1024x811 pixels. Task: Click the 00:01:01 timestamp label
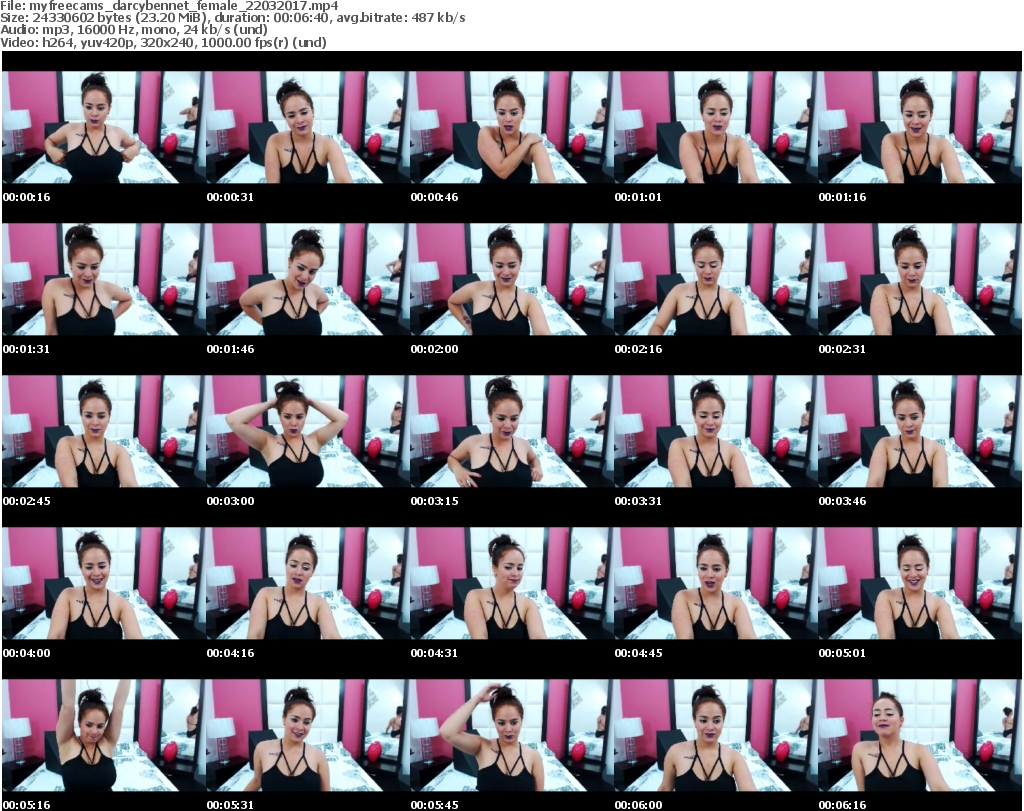point(638,197)
